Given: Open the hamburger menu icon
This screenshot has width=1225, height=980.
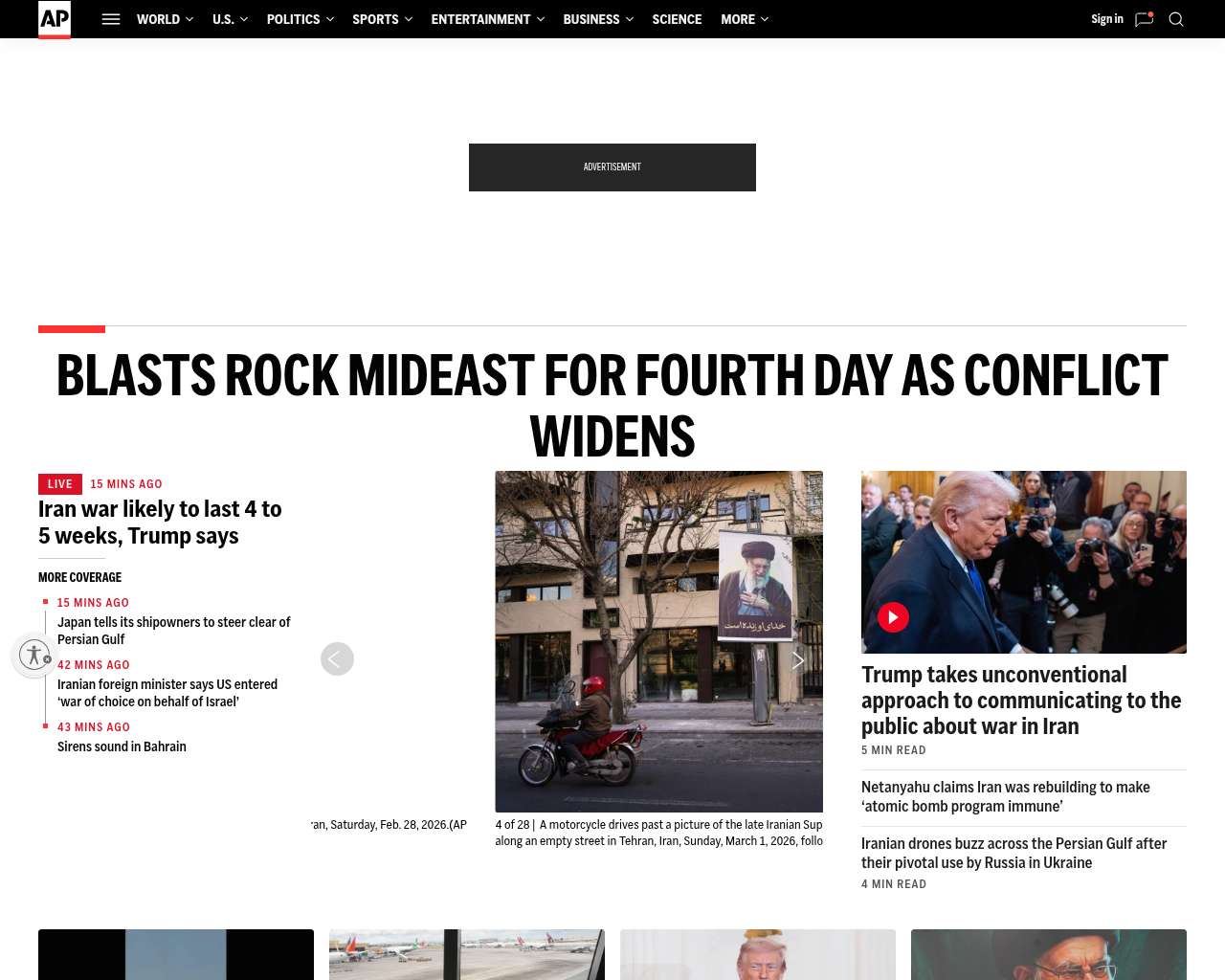Looking at the screenshot, I should tap(111, 19).
